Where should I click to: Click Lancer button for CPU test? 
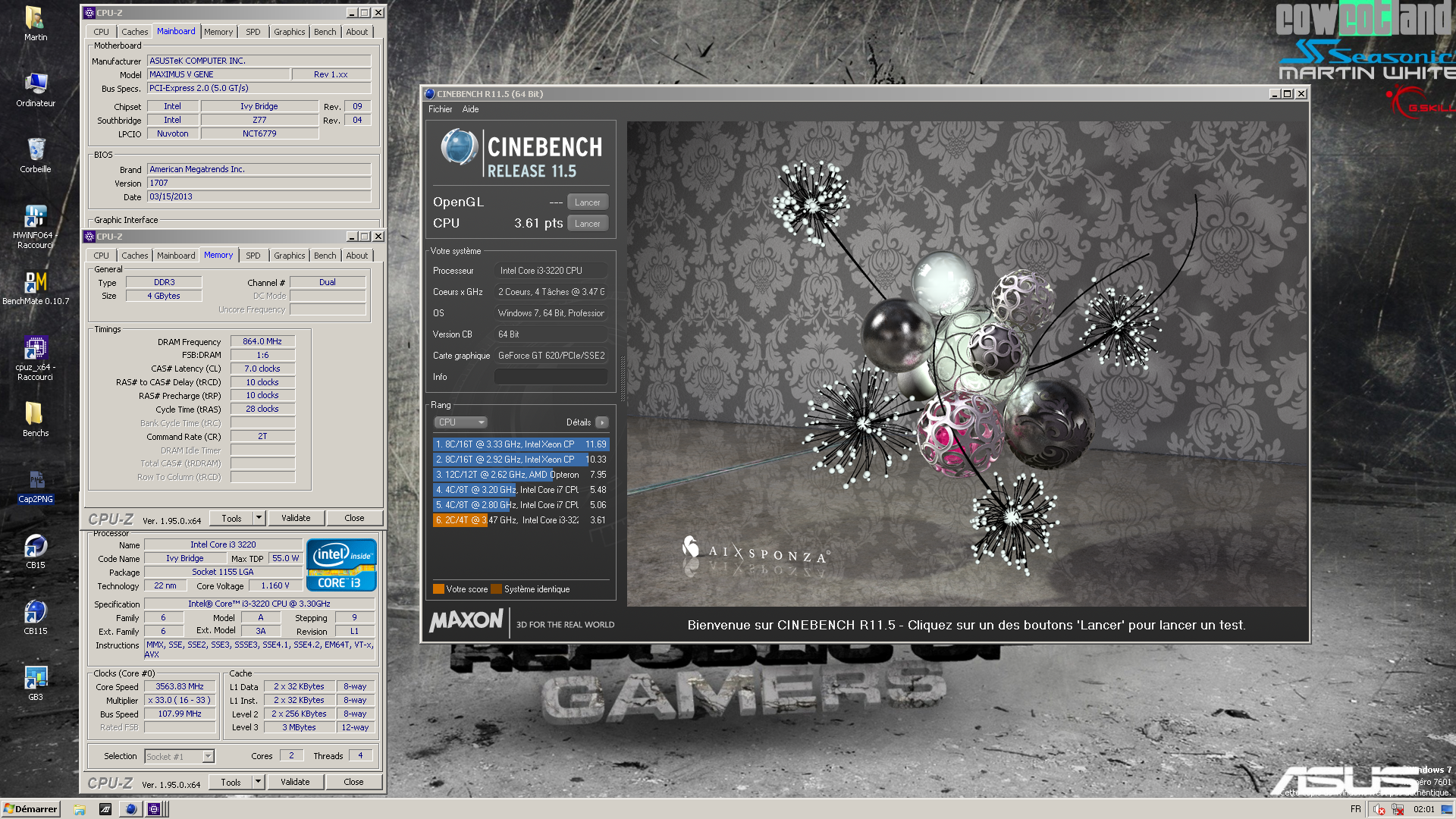click(x=587, y=224)
